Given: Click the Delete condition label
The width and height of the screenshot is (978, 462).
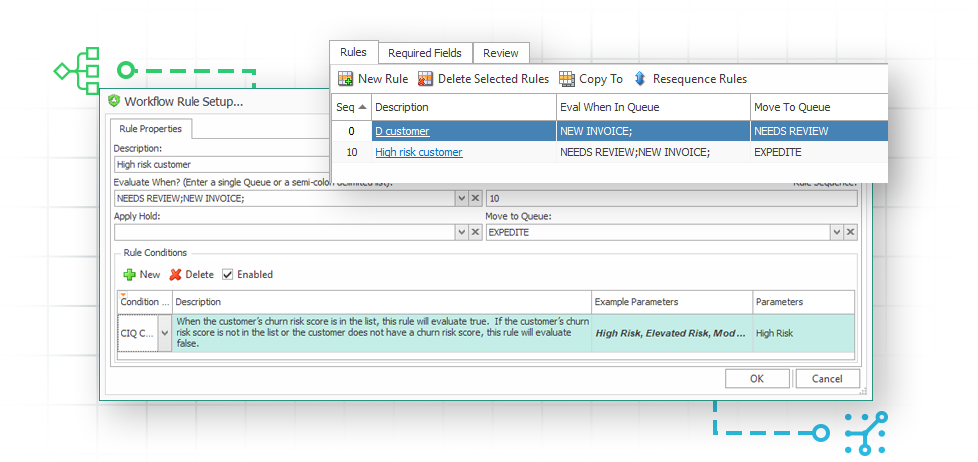Looking at the screenshot, I should tap(200, 274).
